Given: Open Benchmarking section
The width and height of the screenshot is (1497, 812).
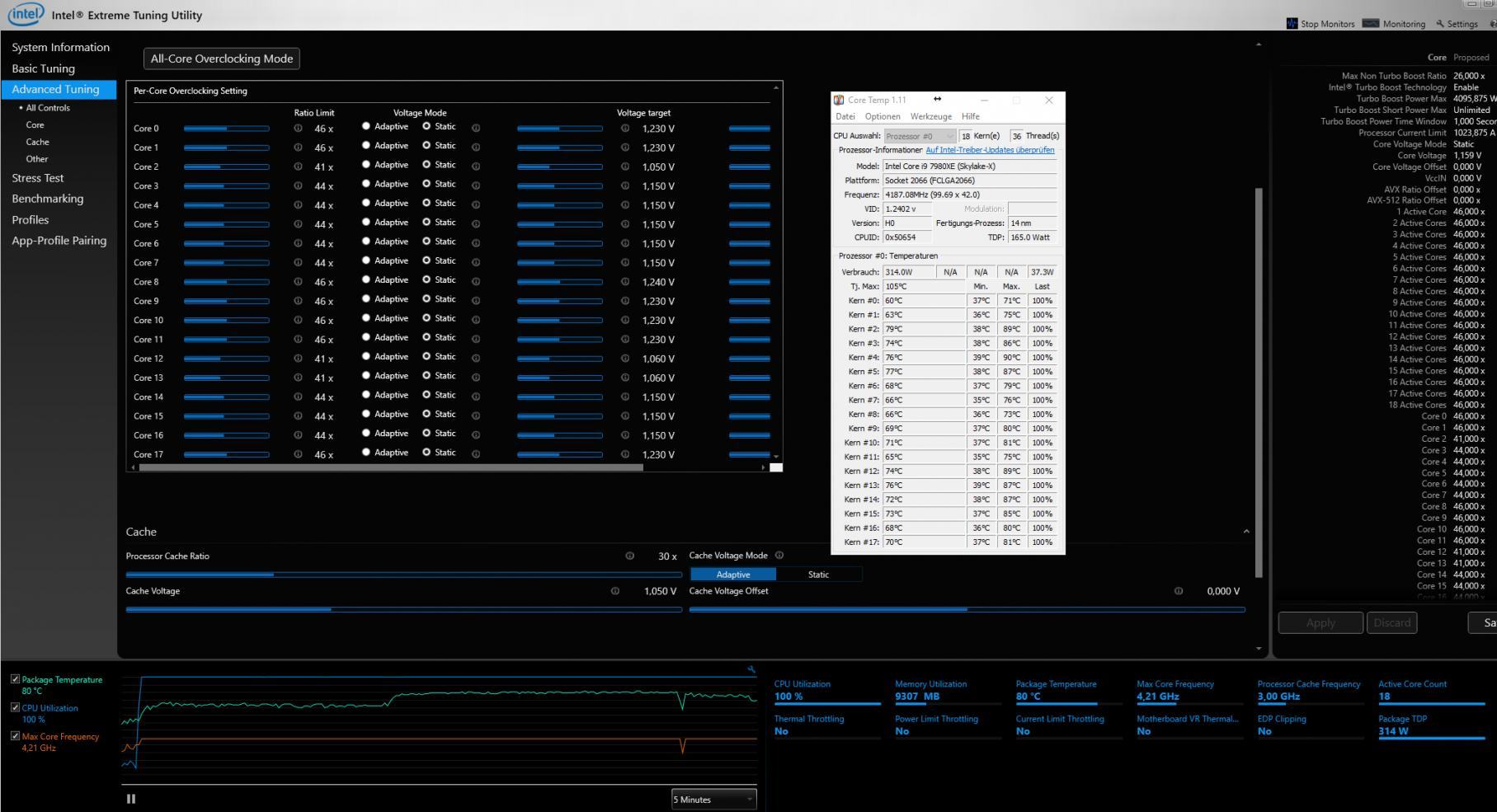Looking at the screenshot, I should tap(47, 199).
